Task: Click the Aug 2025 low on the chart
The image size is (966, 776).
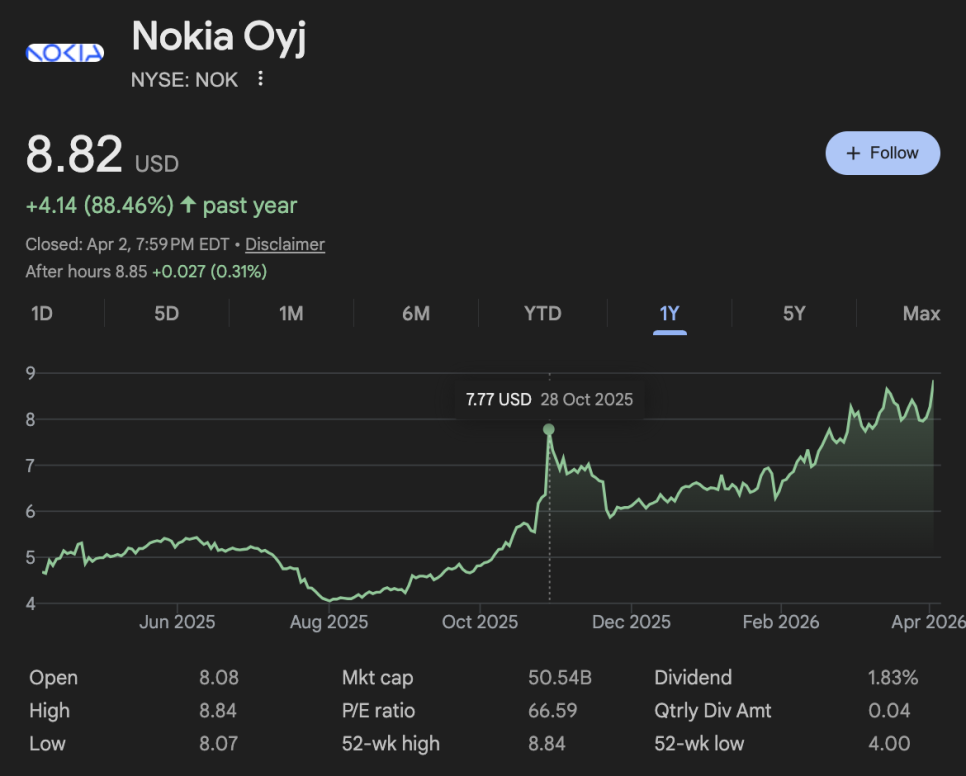Action: pyautogui.click(x=330, y=600)
